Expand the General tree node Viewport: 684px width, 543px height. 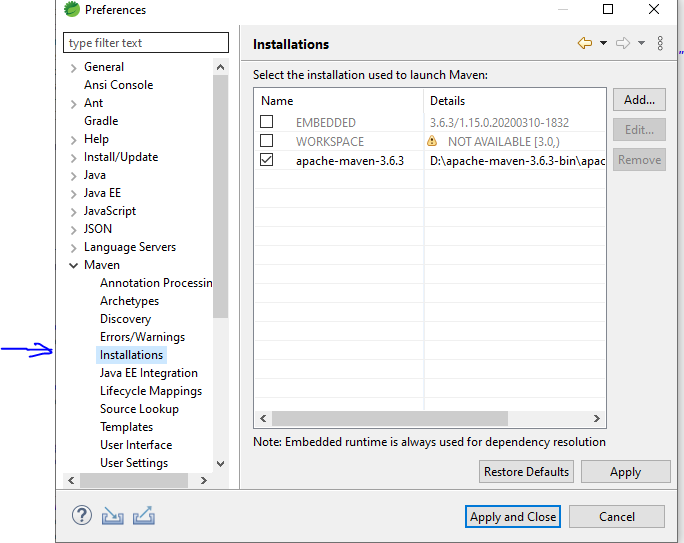(x=74, y=68)
